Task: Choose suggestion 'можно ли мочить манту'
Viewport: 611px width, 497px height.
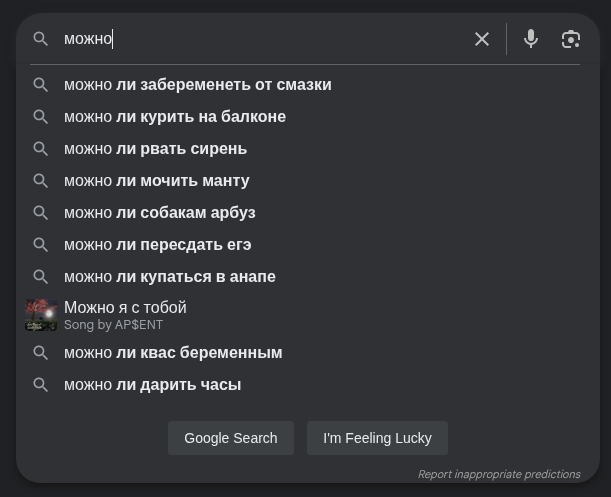Action: (157, 181)
